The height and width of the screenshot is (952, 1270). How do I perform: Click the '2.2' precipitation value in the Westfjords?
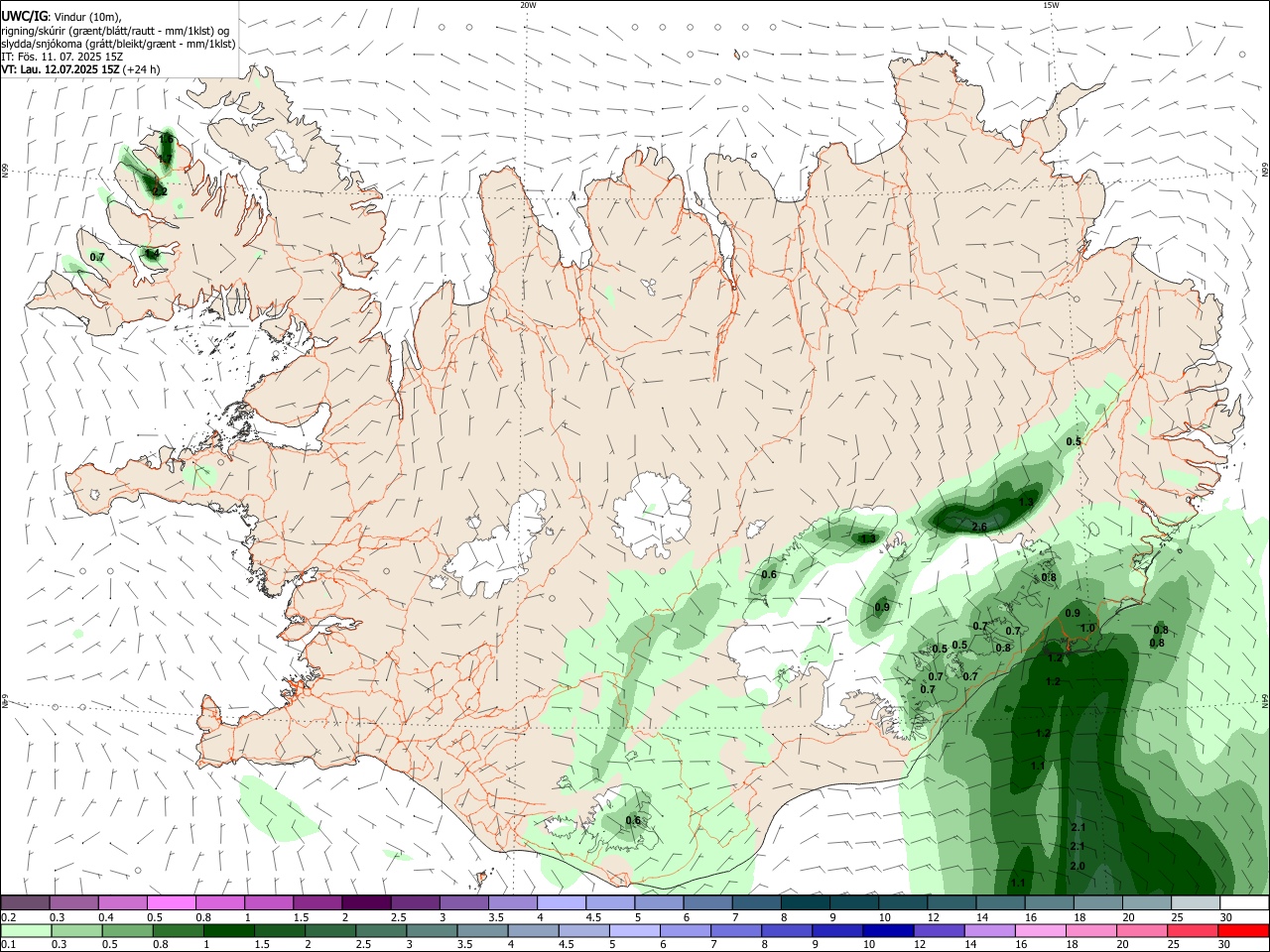(160, 189)
